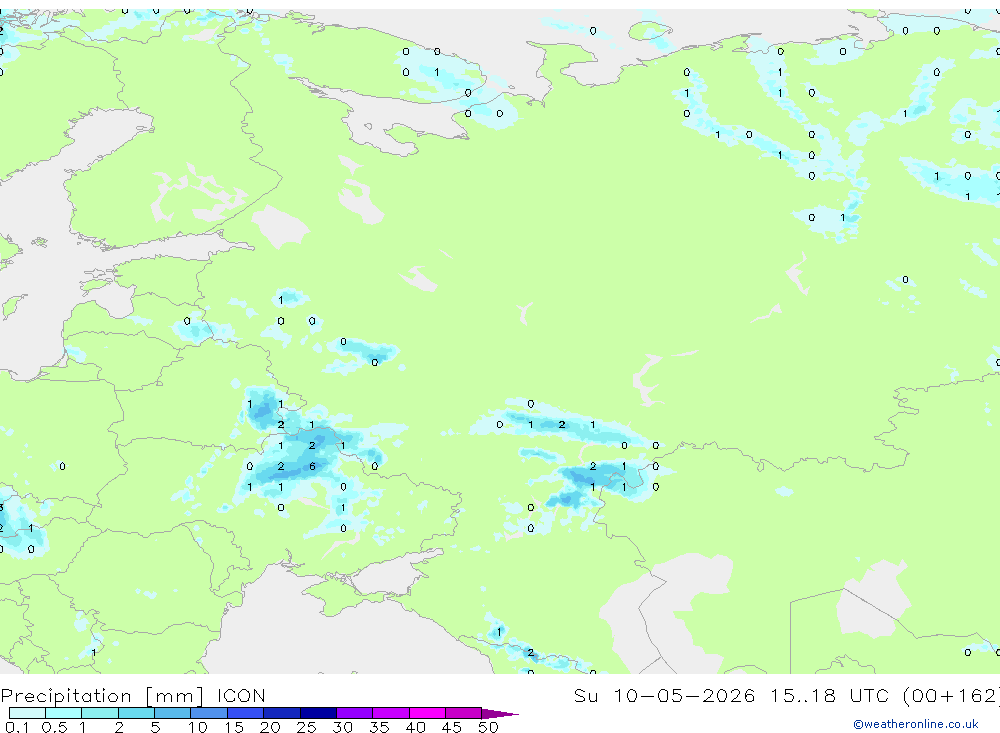Click the legend label '40'
The height and width of the screenshot is (733, 1000).
coord(416,727)
